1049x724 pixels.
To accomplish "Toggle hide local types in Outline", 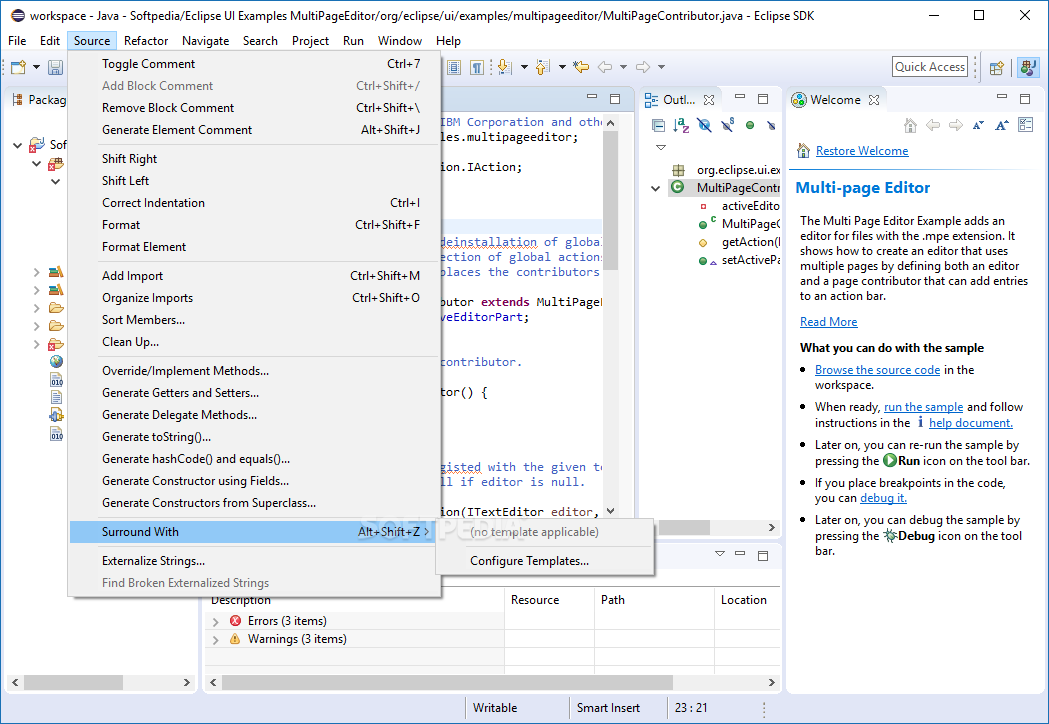I will [771, 125].
